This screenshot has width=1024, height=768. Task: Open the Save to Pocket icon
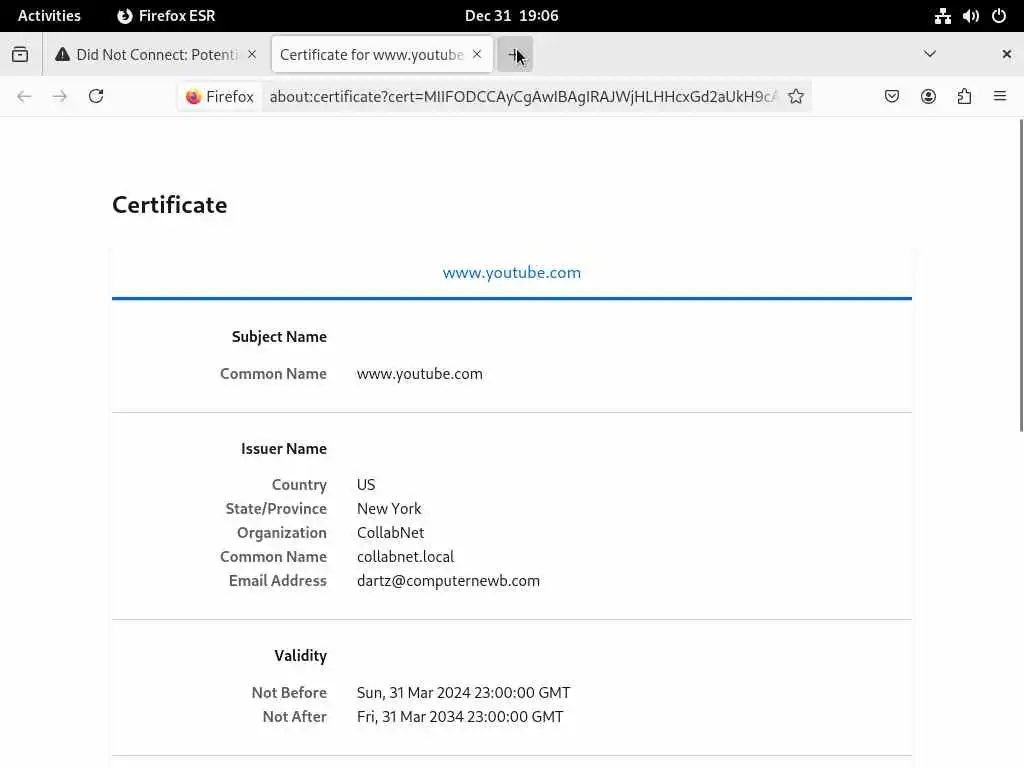[x=892, y=97]
